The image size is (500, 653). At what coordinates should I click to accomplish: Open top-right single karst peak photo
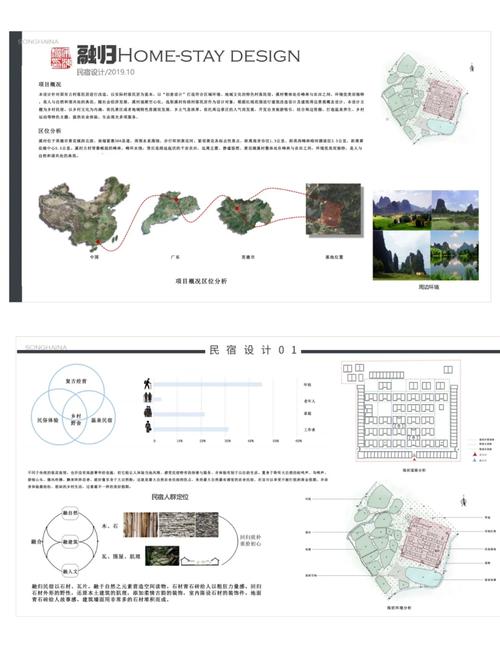coord(455,211)
